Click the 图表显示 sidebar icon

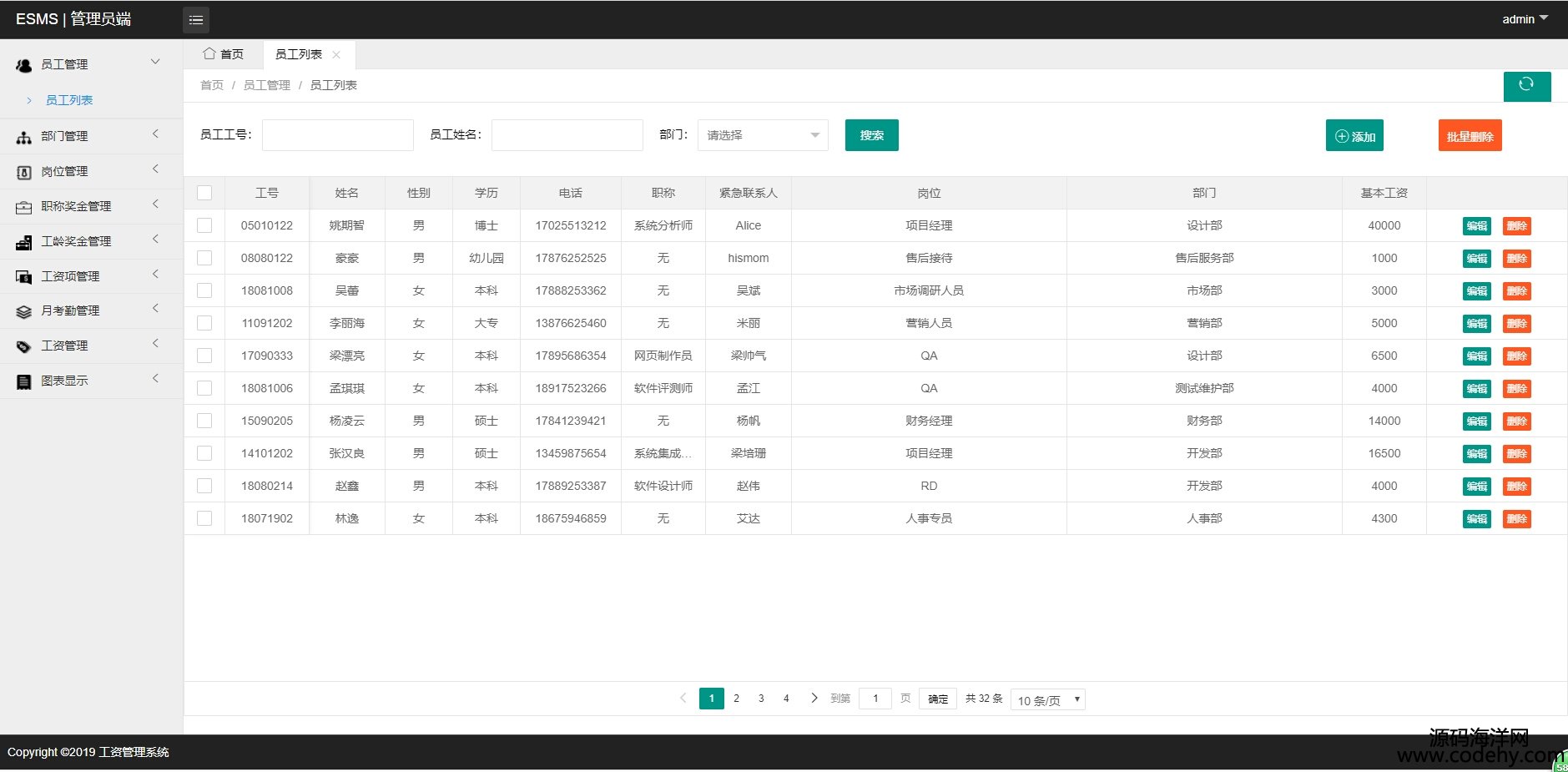pyautogui.click(x=23, y=381)
